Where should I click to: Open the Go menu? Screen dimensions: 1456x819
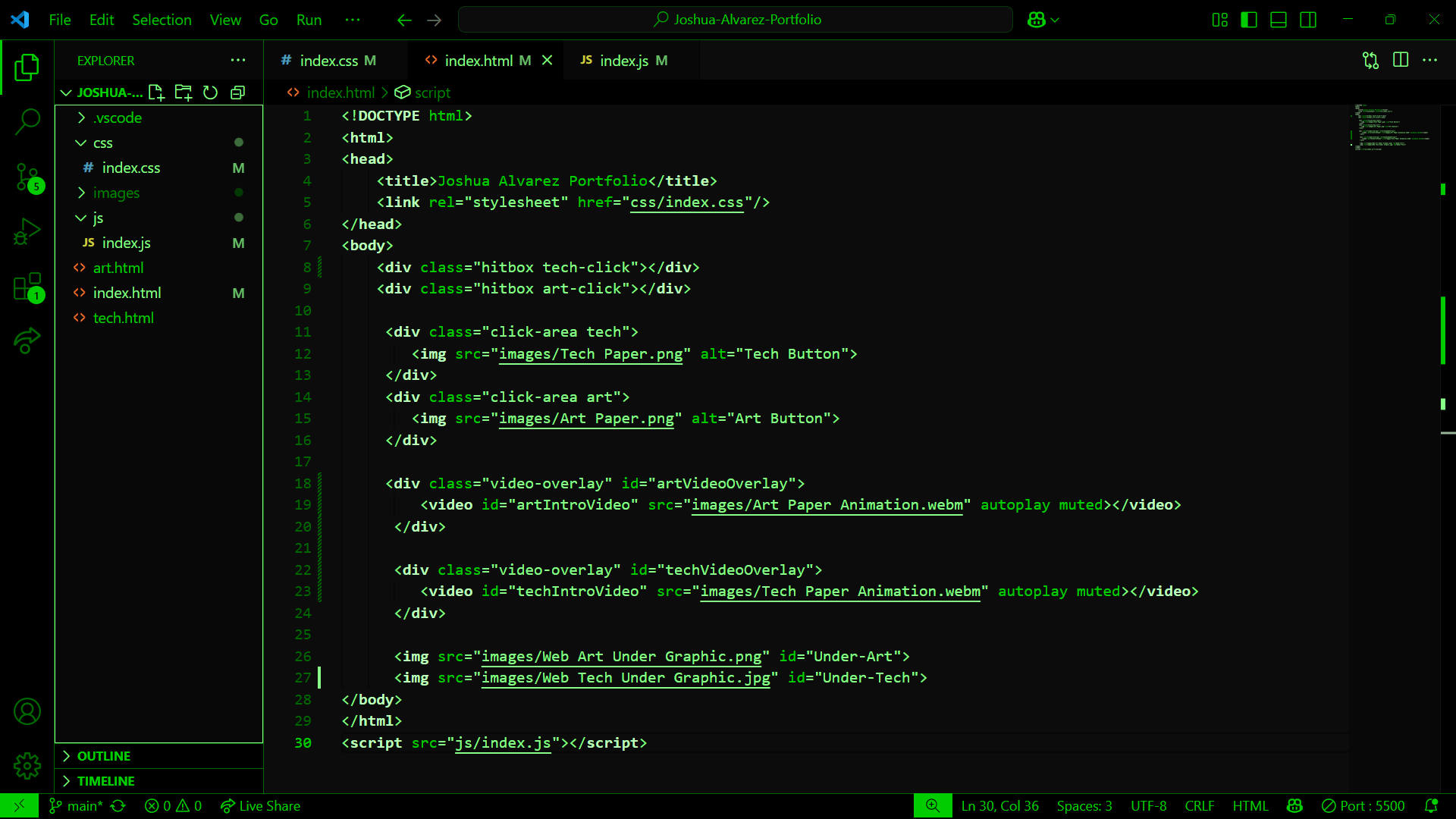[x=268, y=20]
